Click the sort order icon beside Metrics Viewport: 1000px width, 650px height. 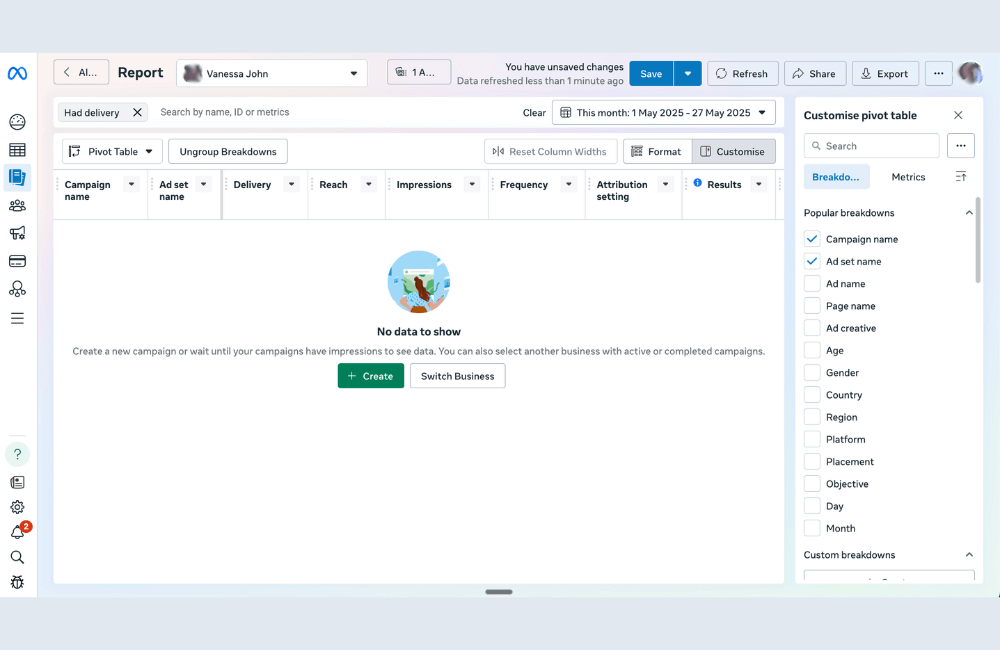click(961, 177)
